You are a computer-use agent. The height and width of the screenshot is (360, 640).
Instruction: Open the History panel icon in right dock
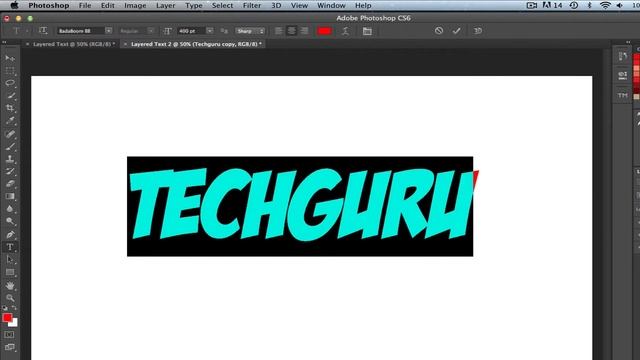(622, 56)
